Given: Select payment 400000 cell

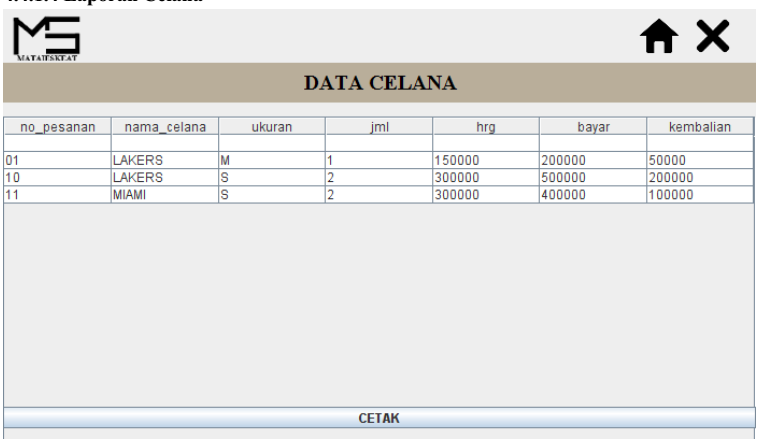Looking at the screenshot, I should [x=593, y=195].
